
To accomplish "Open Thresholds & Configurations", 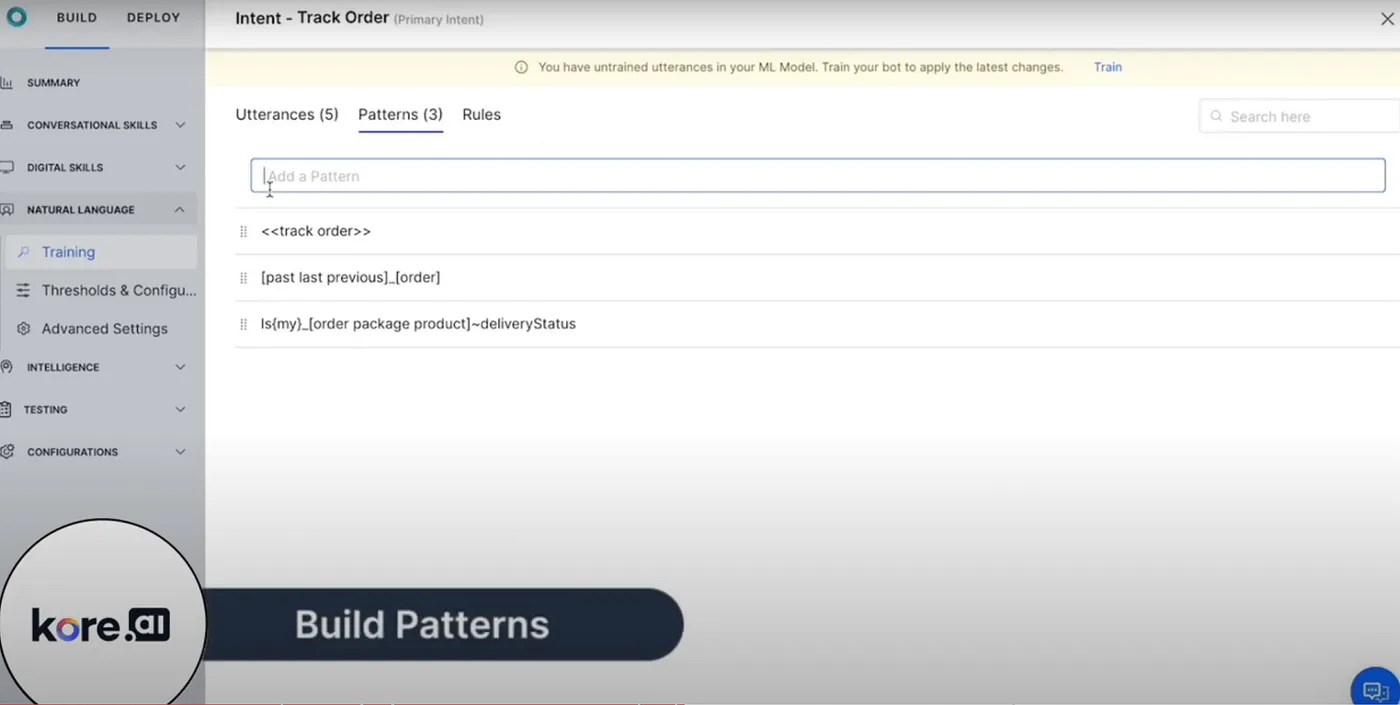I will 118,290.
